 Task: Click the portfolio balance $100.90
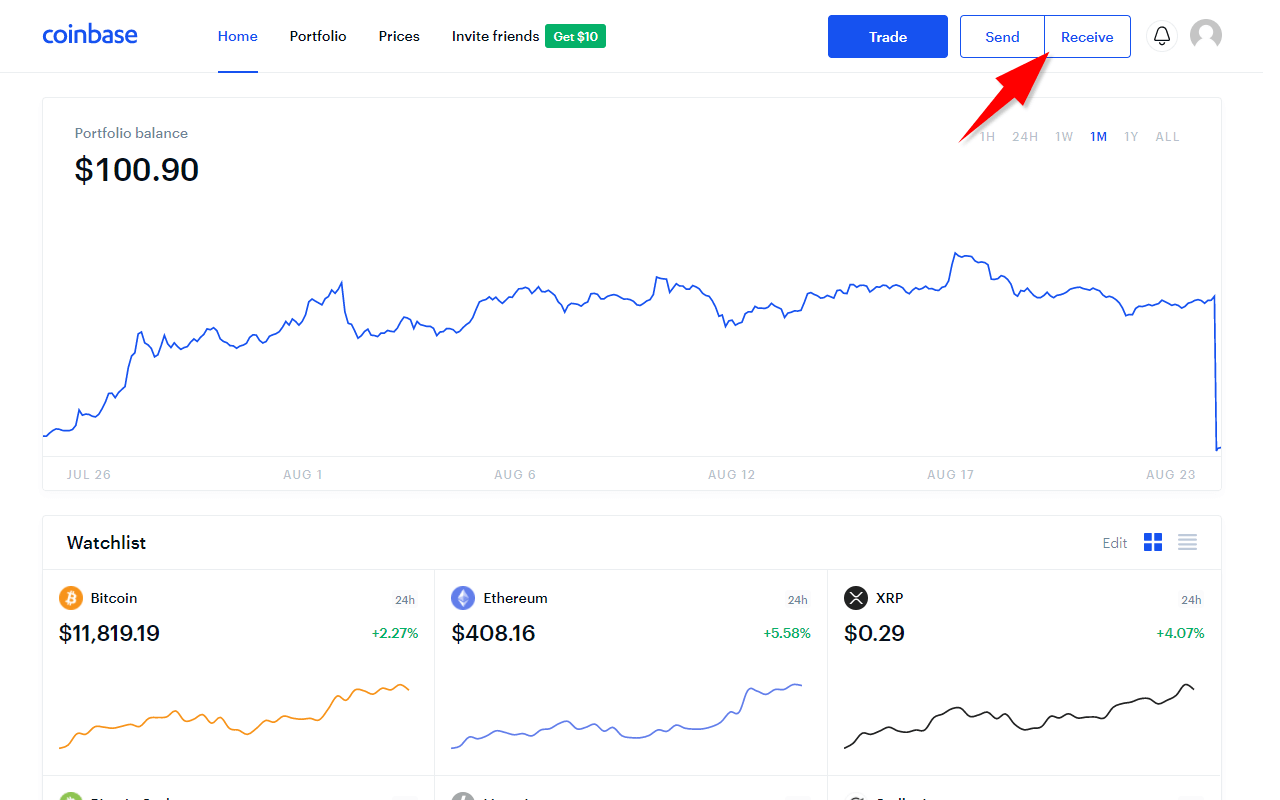137,170
